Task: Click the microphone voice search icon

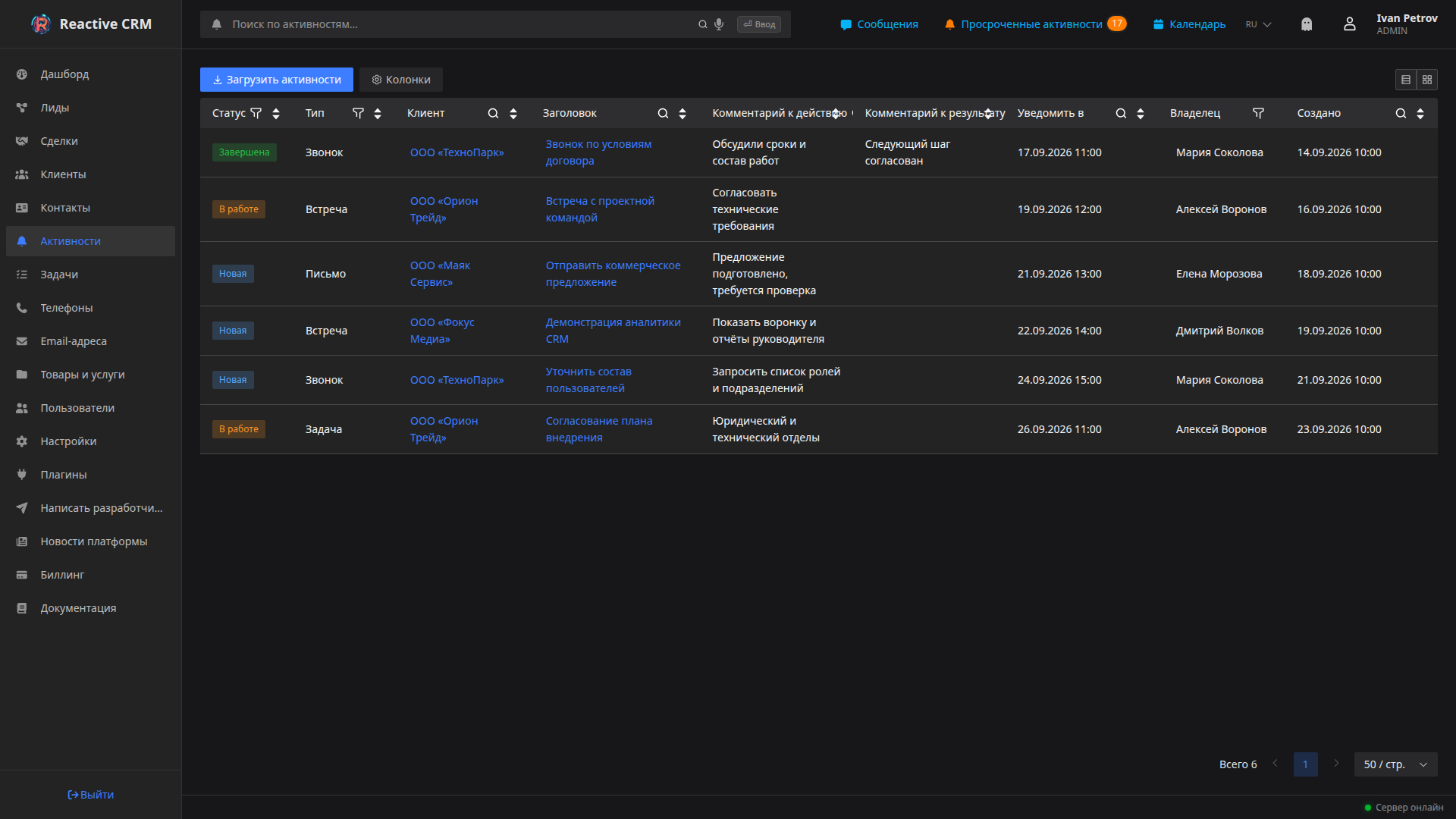Action: click(x=719, y=24)
